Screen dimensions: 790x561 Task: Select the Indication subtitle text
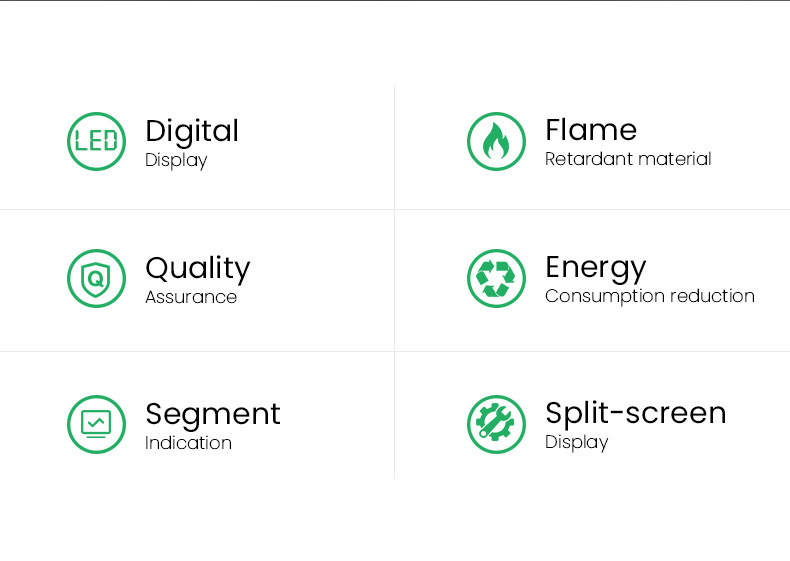[x=188, y=443]
